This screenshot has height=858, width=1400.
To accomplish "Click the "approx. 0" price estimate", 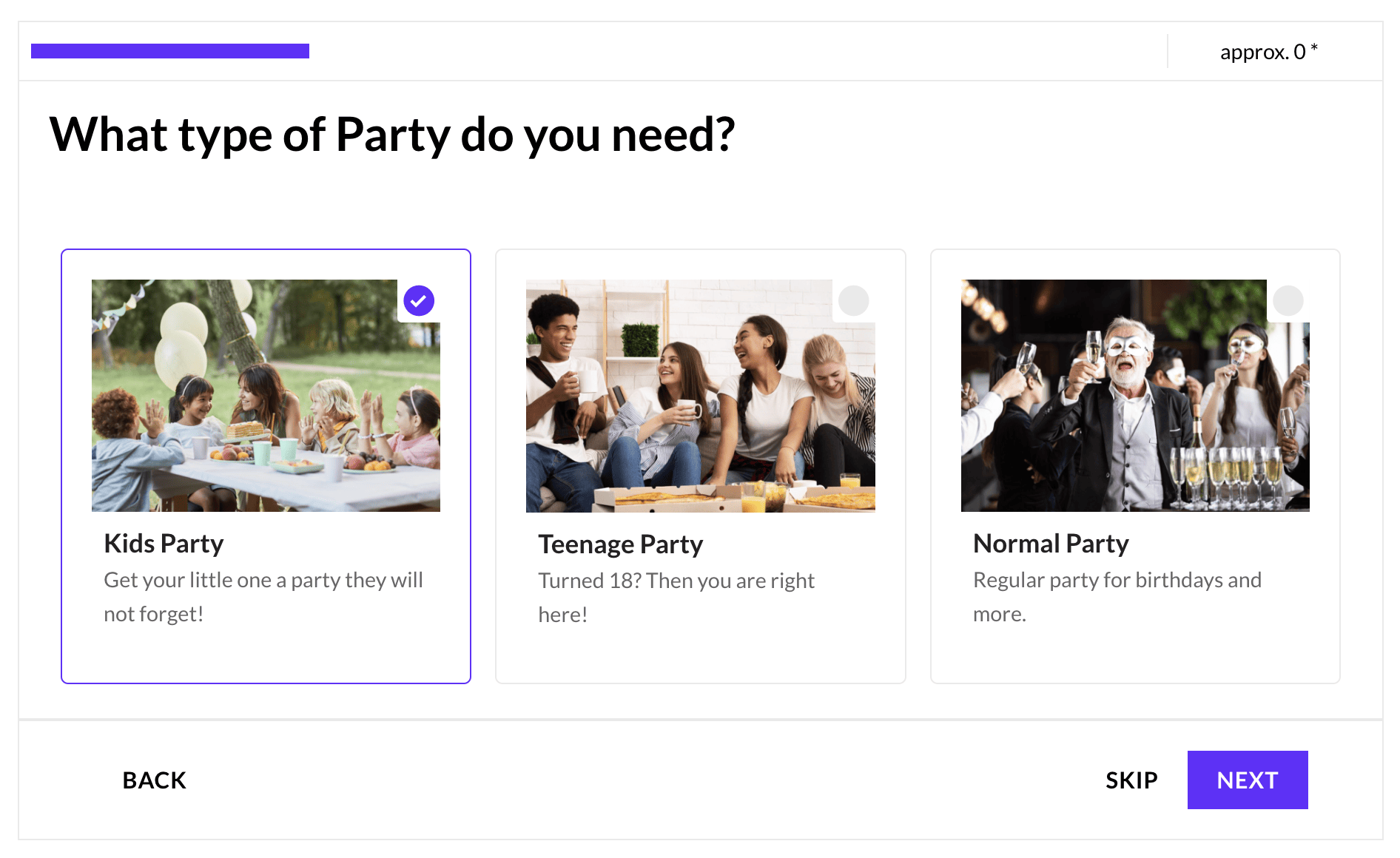I will pyautogui.click(x=1262, y=52).
